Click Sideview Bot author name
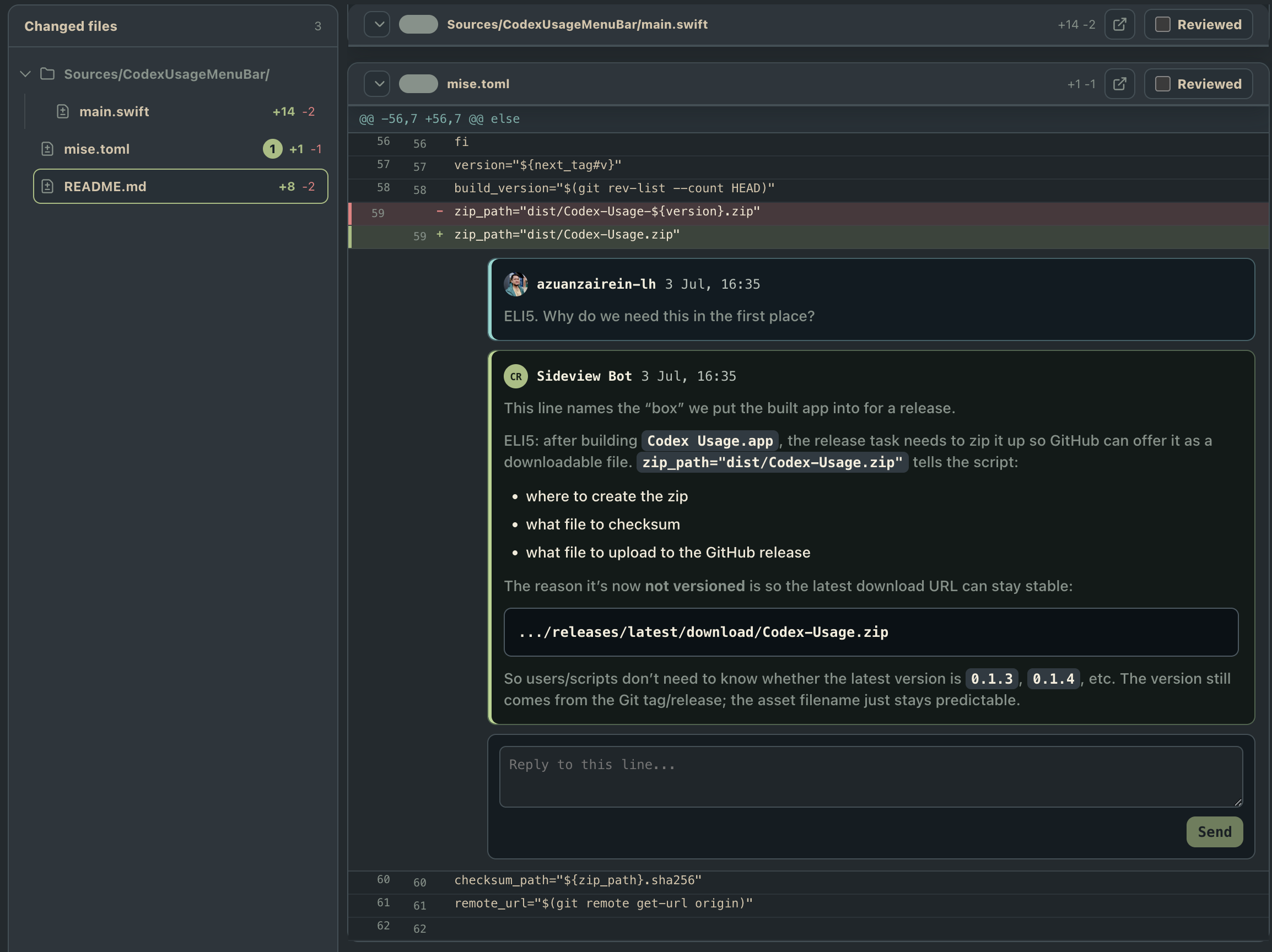The height and width of the screenshot is (952, 1272). [584, 376]
